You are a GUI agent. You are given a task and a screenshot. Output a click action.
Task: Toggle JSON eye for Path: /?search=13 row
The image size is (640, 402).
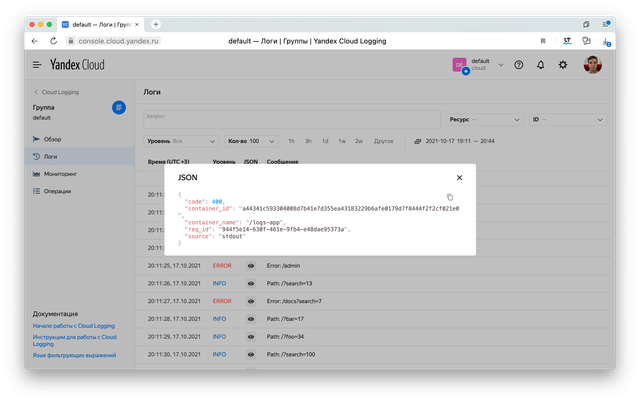tap(251, 283)
